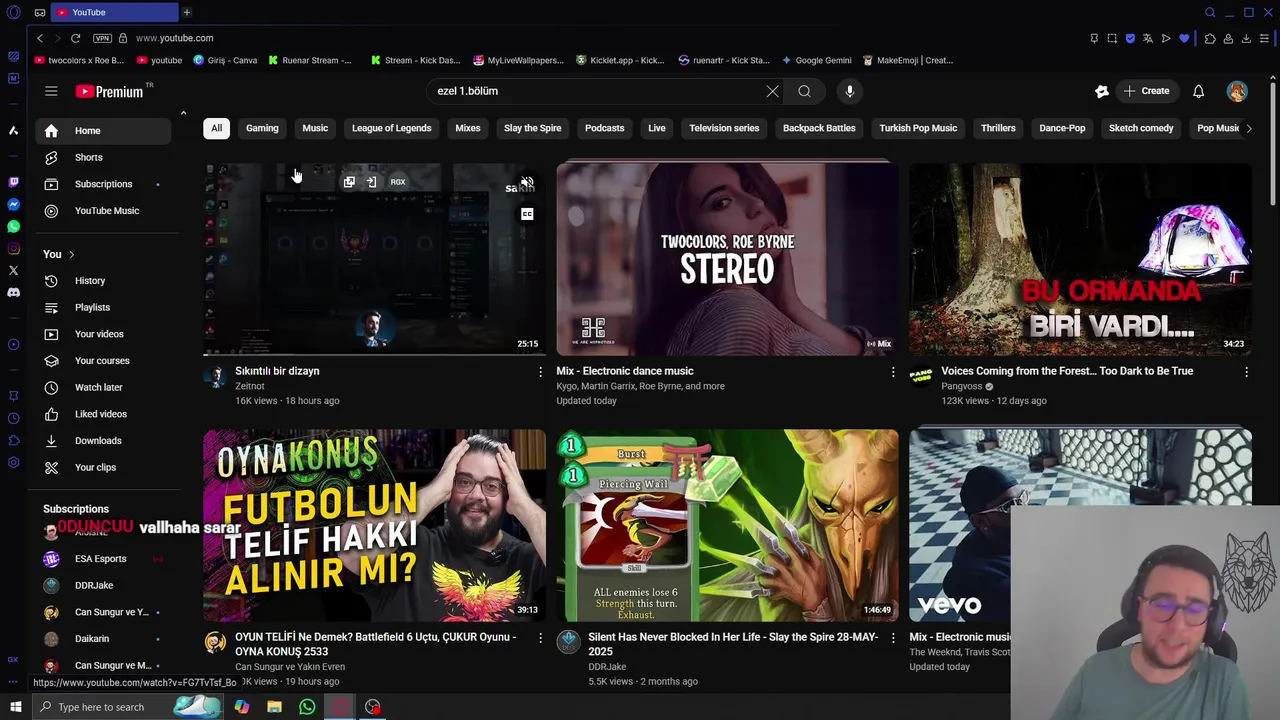
Task: Select the Slay the Spire chip
Action: [x=532, y=128]
